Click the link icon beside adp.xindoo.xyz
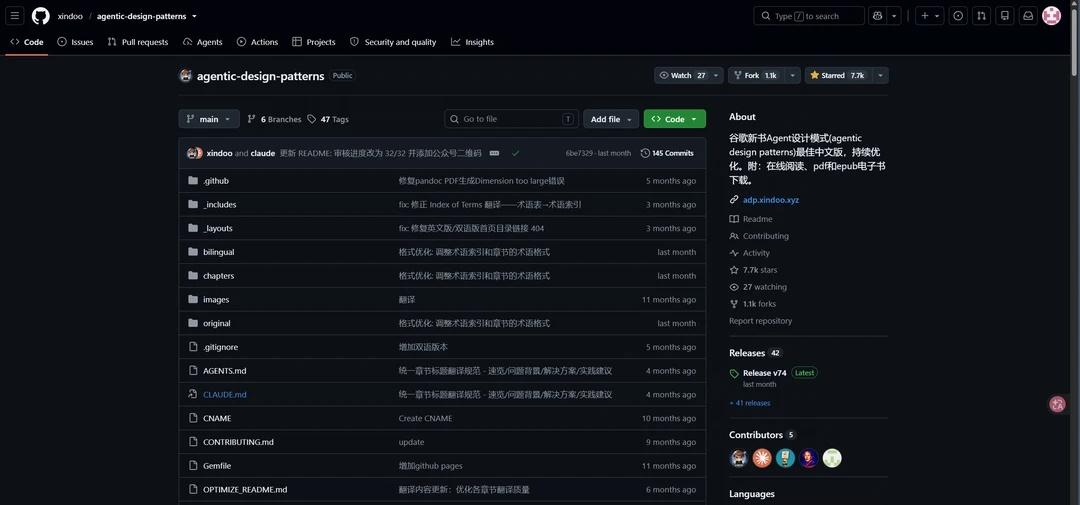 coord(734,200)
